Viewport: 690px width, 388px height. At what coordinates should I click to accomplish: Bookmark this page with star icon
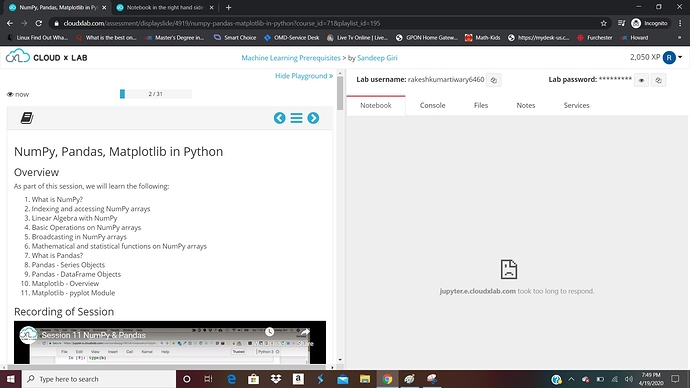point(604,23)
